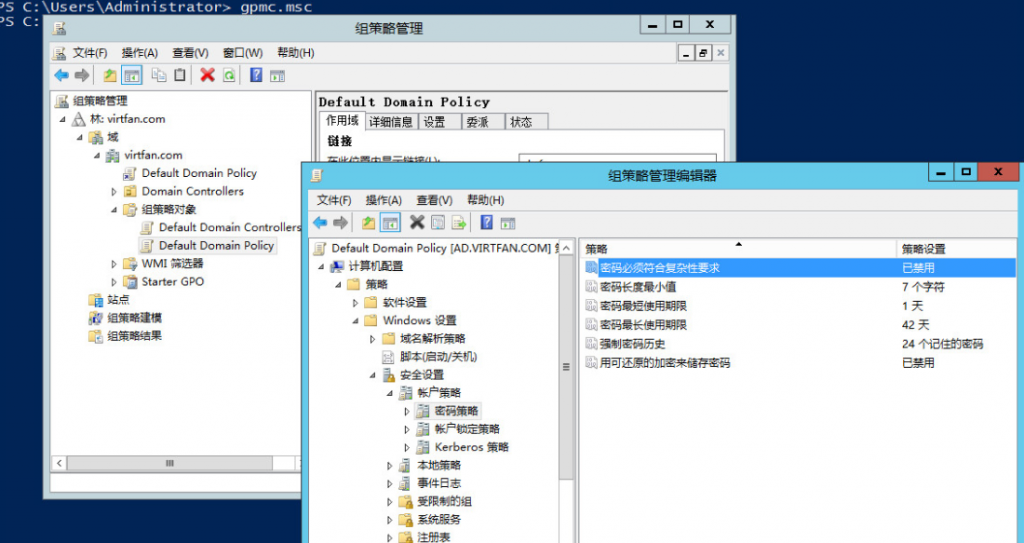Image resolution: width=1024 pixels, height=543 pixels.
Task: Open the 操作(A) menu in 组策略管理编辑器
Action: 383,200
